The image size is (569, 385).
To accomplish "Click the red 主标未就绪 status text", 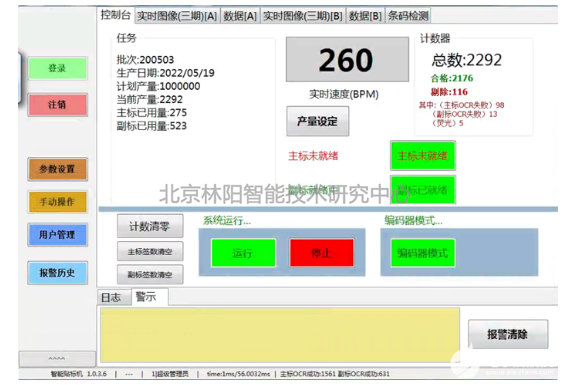I will click(313, 156).
